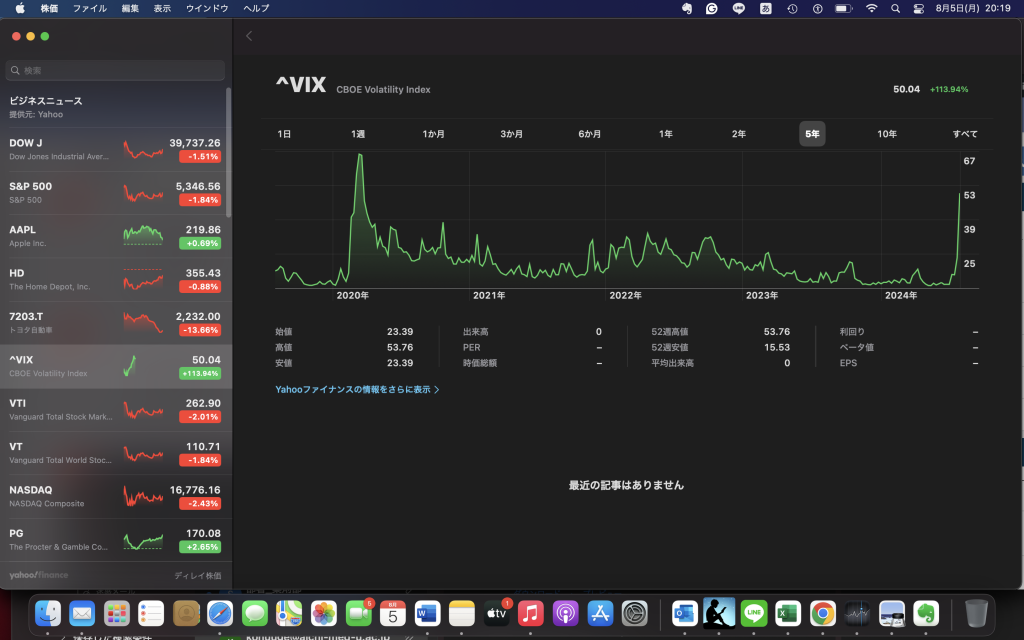The height and width of the screenshot is (640, 1024).
Task: Toggle the DOW J -1.51% change badge
Action: click(200, 157)
